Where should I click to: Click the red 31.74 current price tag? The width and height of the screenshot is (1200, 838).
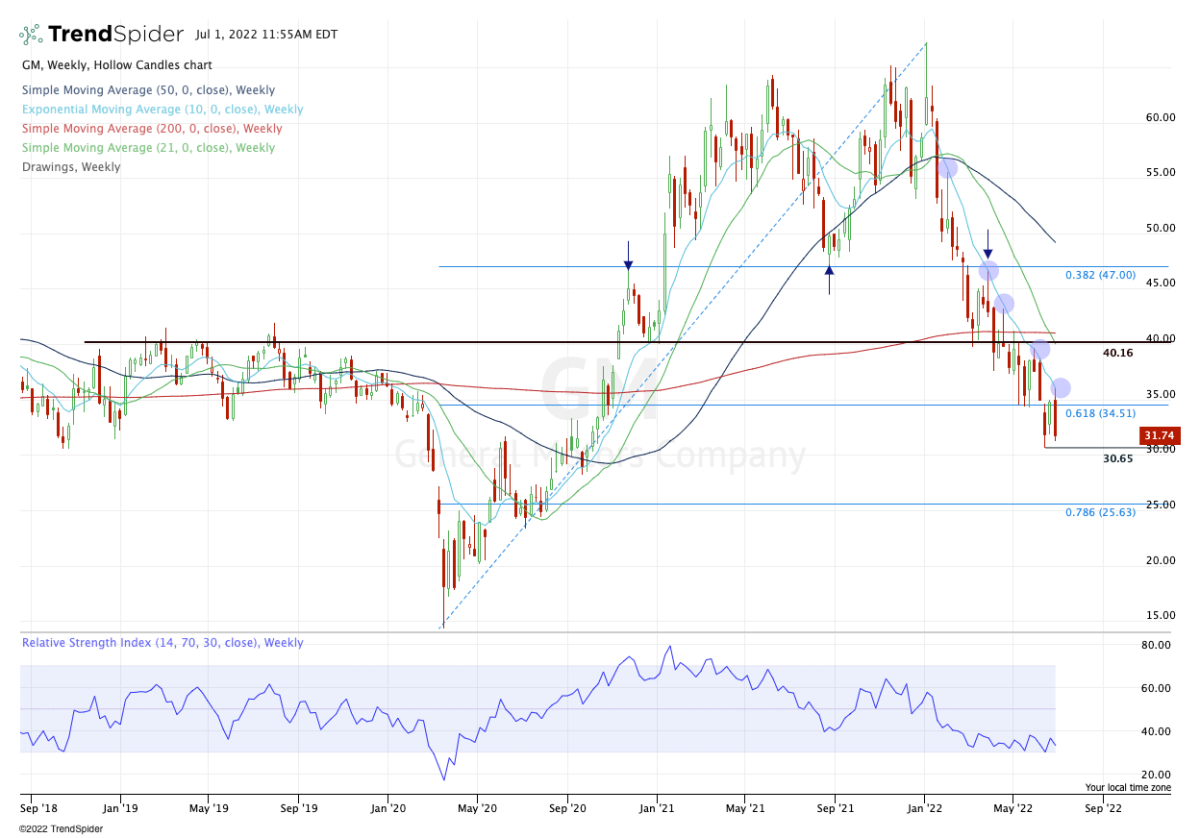pos(1160,436)
